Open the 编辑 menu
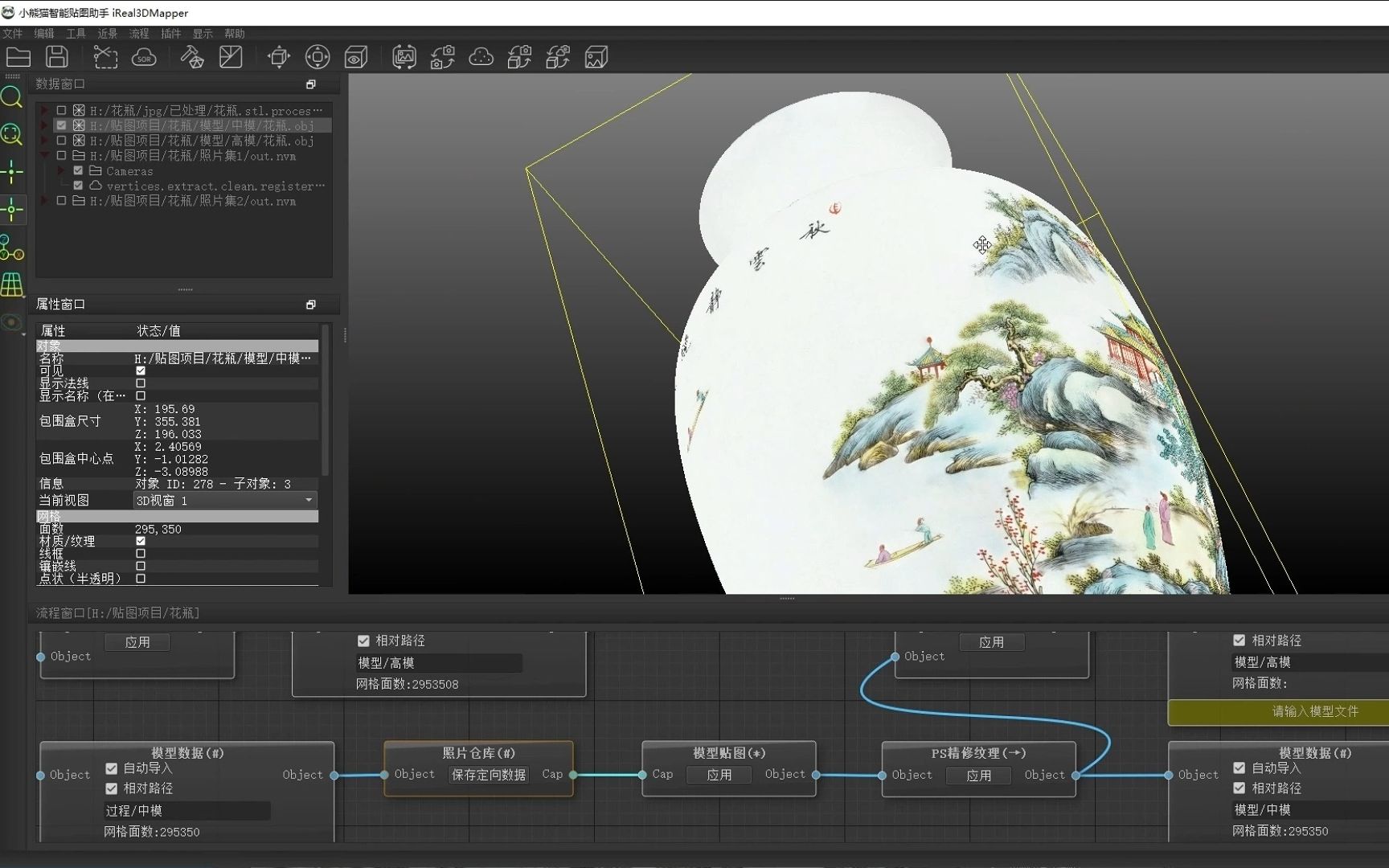1389x868 pixels. (x=44, y=34)
